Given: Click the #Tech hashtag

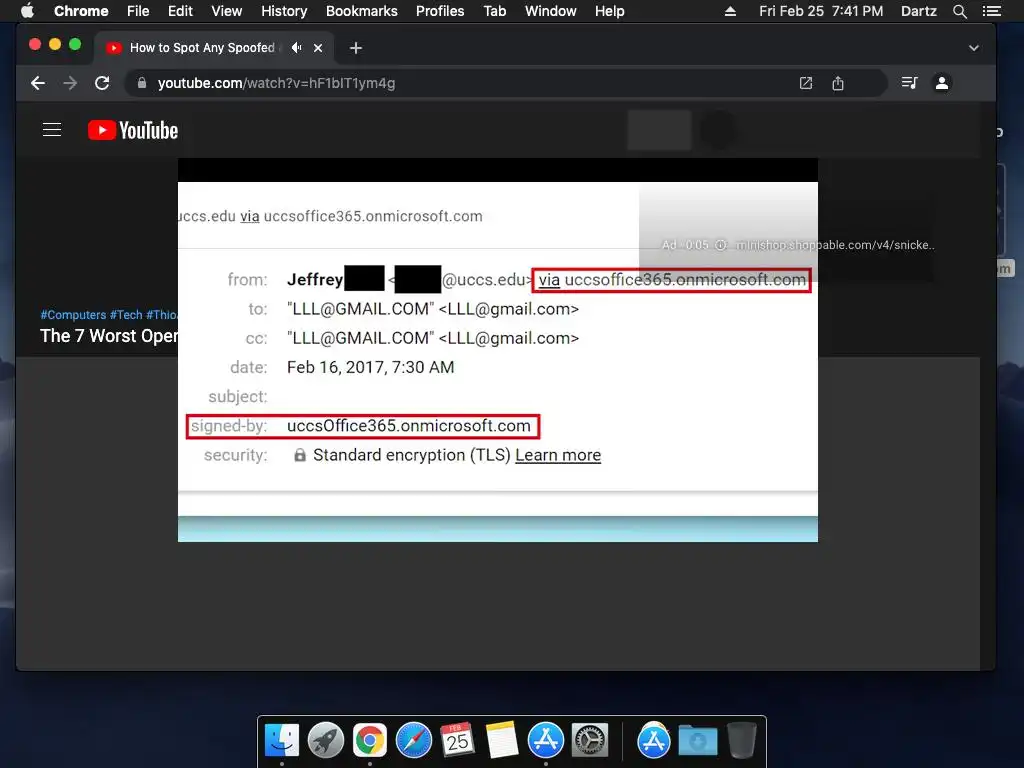Looking at the screenshot, I should (126, 315).
